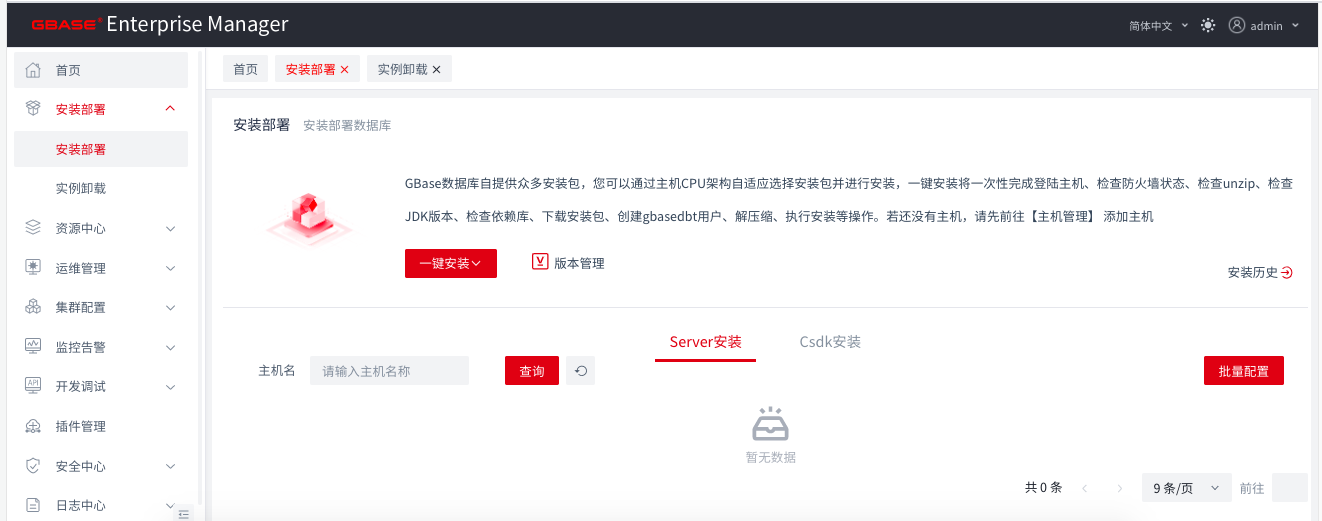Click the 前往 page jump input box
This screenshot has height=521, width=1322.
click(x=1290, y=488)
